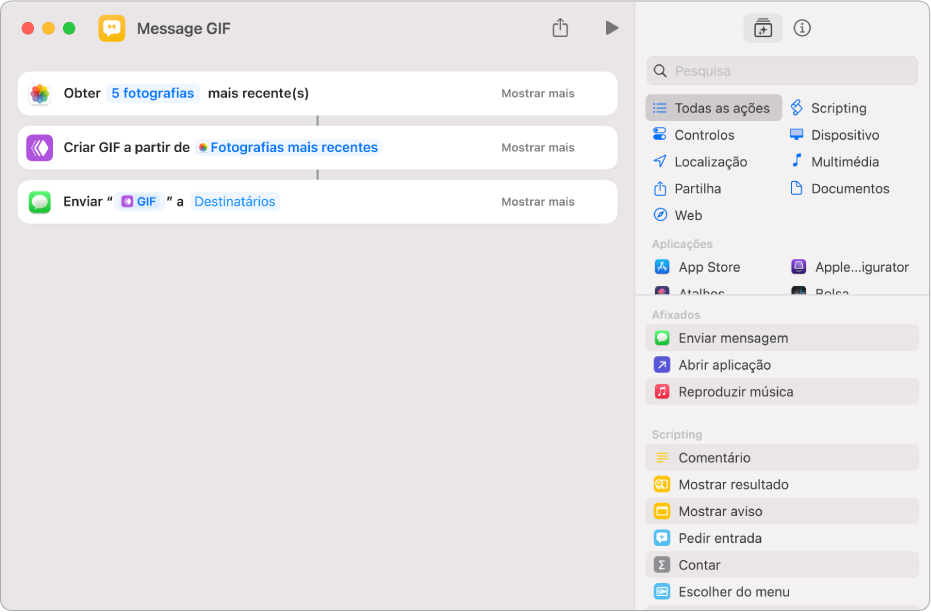Screen dimensions: 931x612
Task: Click the Share icon in the toolbar
Action: pyautogui.click(x=560, y=28)
